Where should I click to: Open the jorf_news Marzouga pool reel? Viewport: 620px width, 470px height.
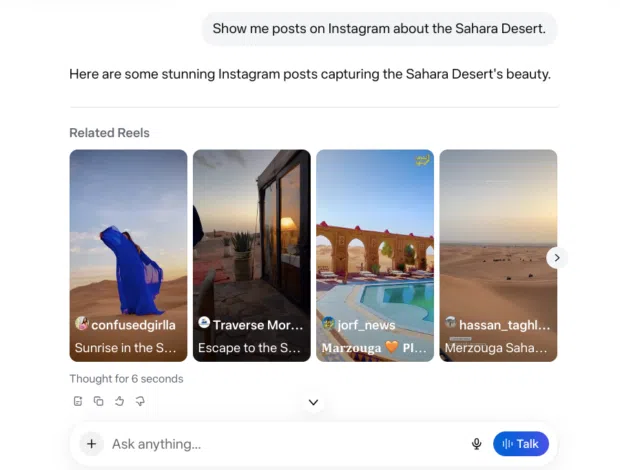[375, 255]
